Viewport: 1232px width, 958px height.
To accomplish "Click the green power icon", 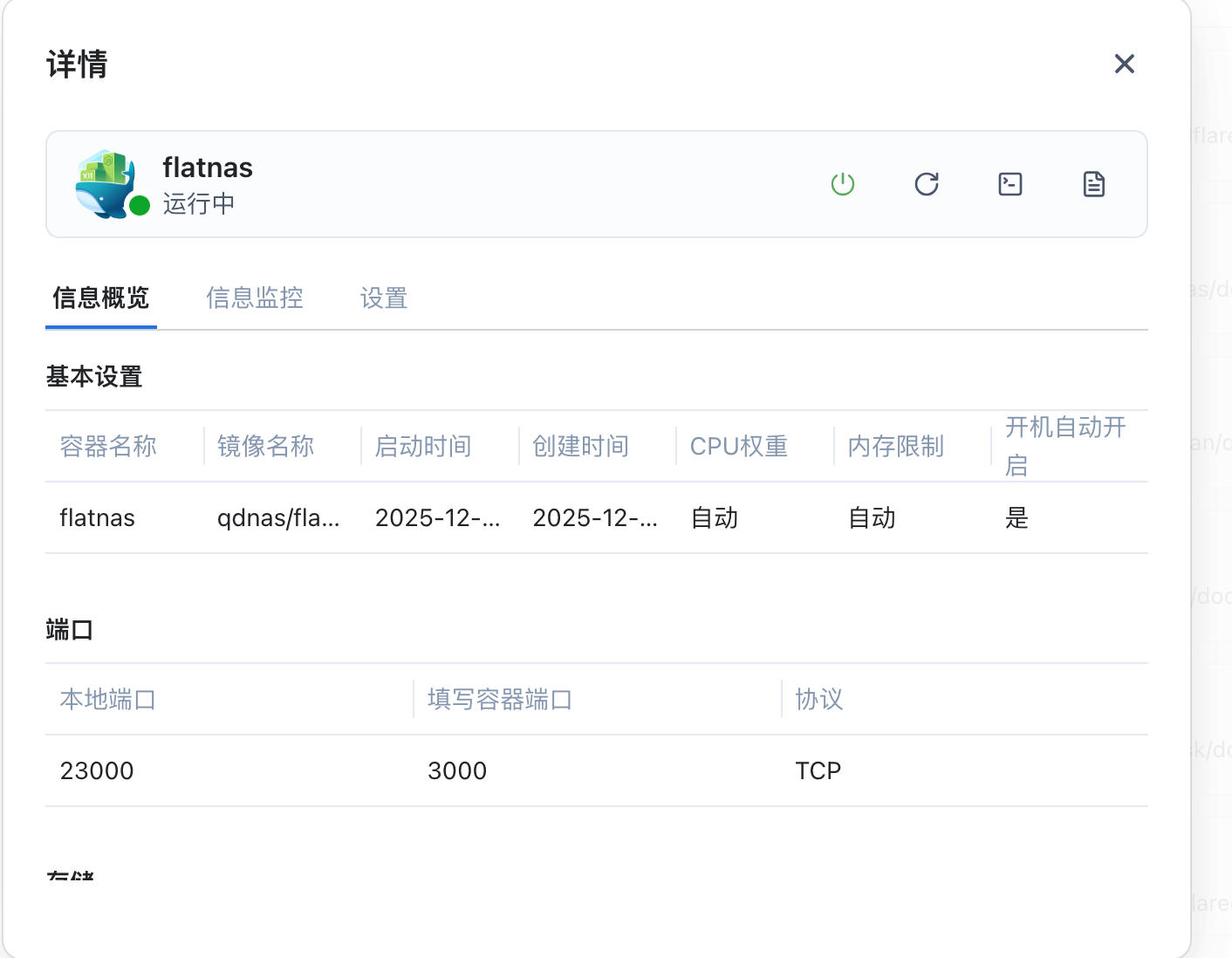I will pyautogui.click(x=842, y=184).
